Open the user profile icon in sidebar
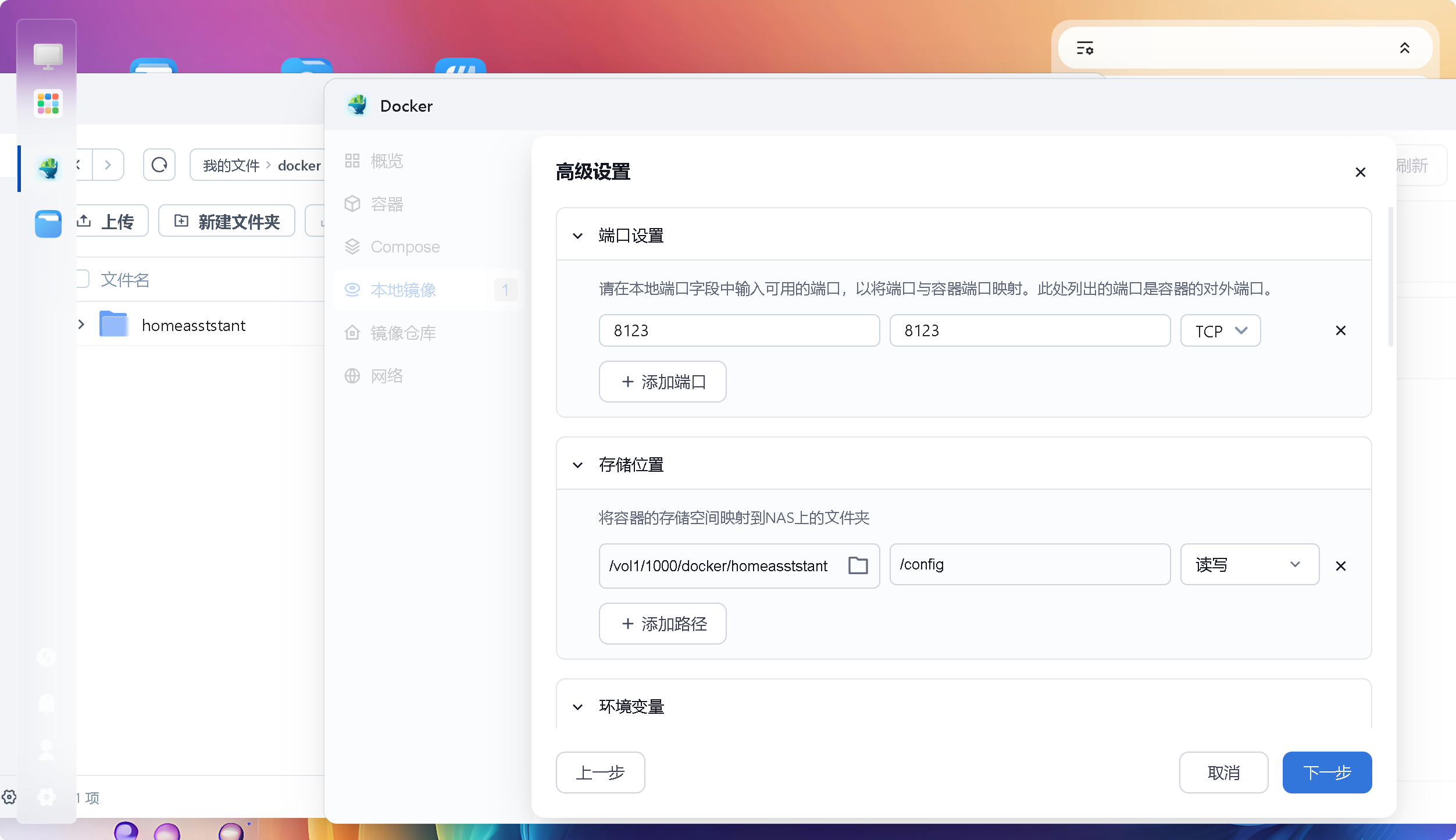This screenshot has width=1456, height=840. pyautogui.click(x=47, y=750)
